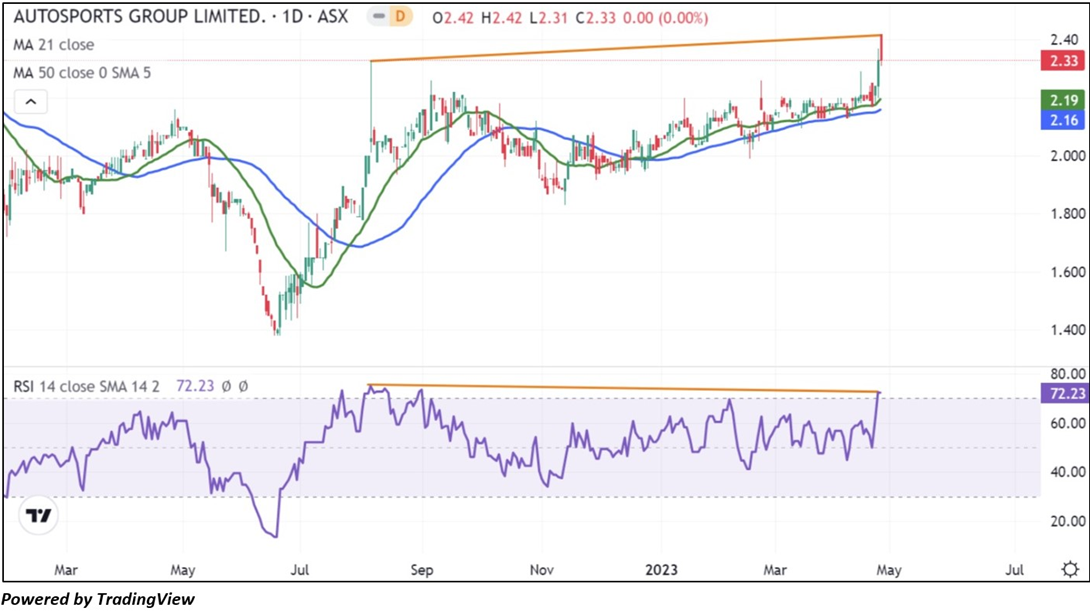Click the dash indicator beside the D icon
The width and height of the screenshot is (1090, 611).
(x=379, y=16)
